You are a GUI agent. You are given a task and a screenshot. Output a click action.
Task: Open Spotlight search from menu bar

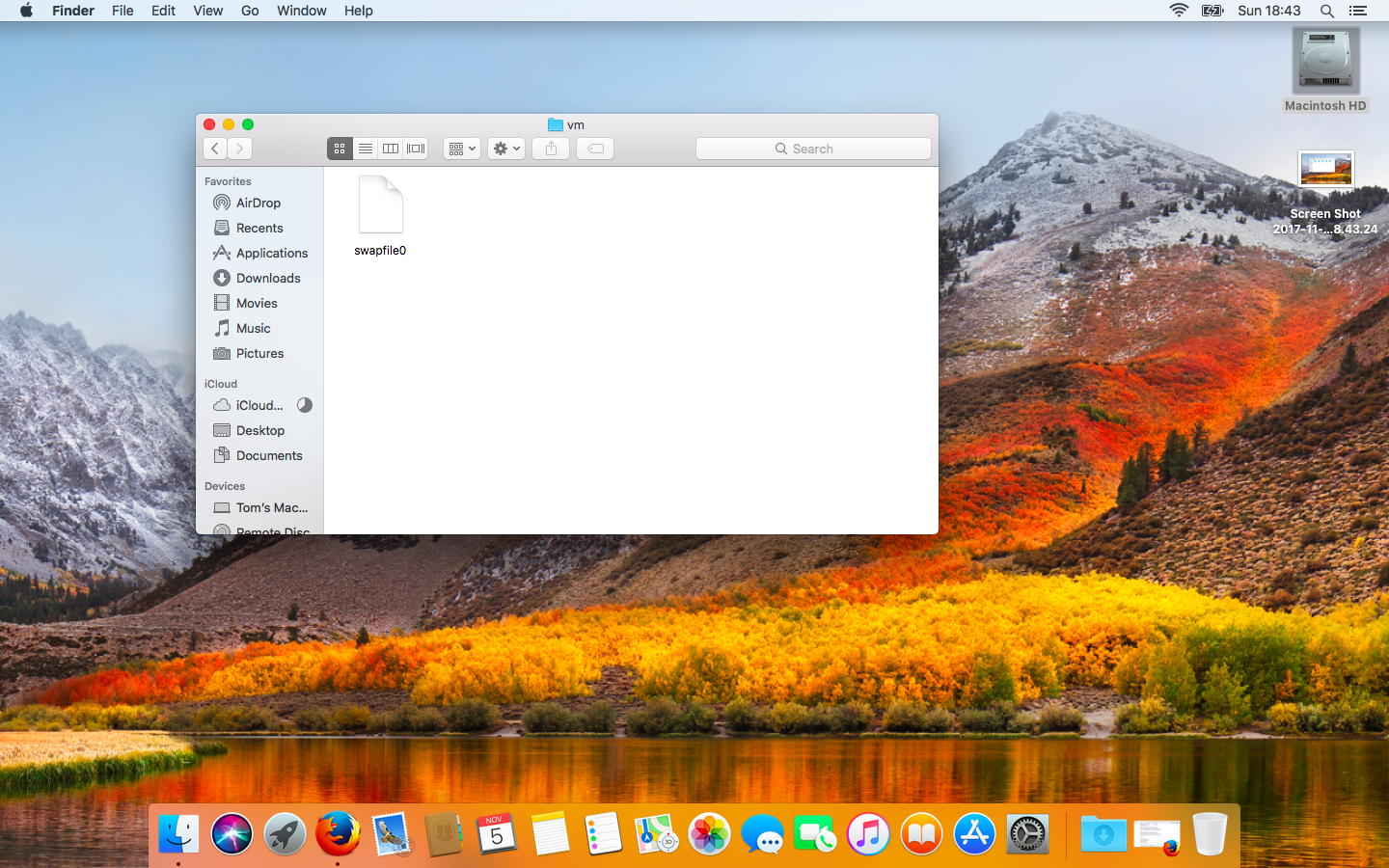1327,11
